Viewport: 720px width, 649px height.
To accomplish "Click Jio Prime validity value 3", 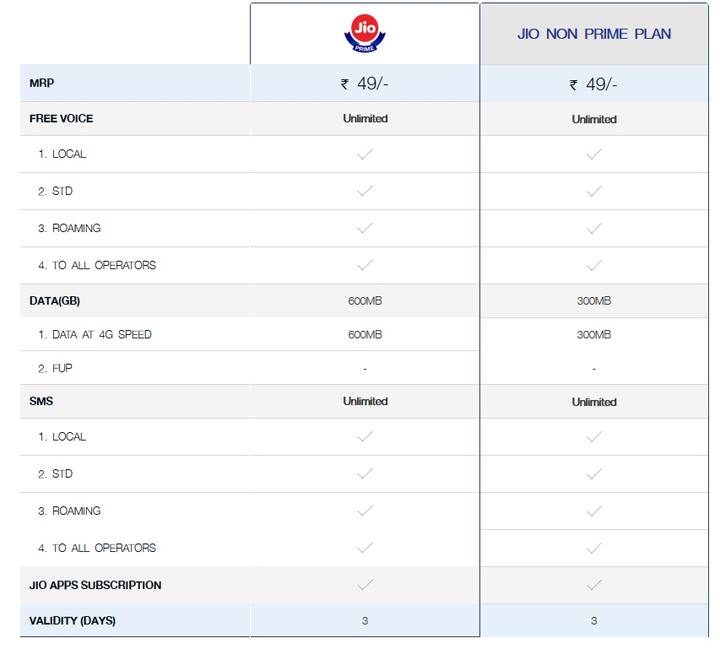I will (x=365, y=621).
